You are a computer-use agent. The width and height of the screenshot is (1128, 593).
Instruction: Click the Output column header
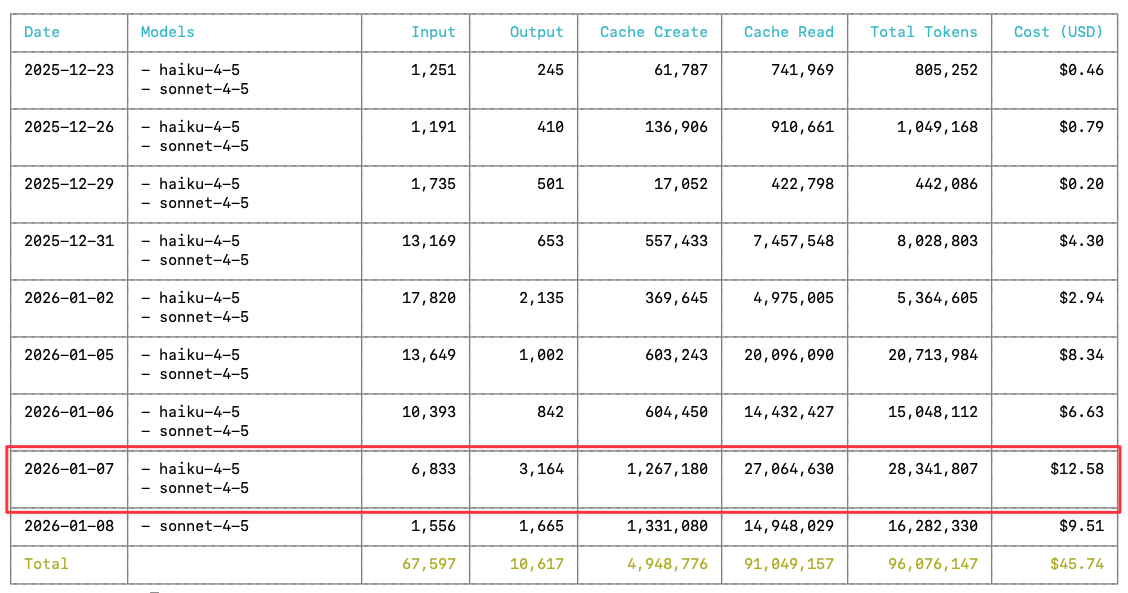coord(536,32)
